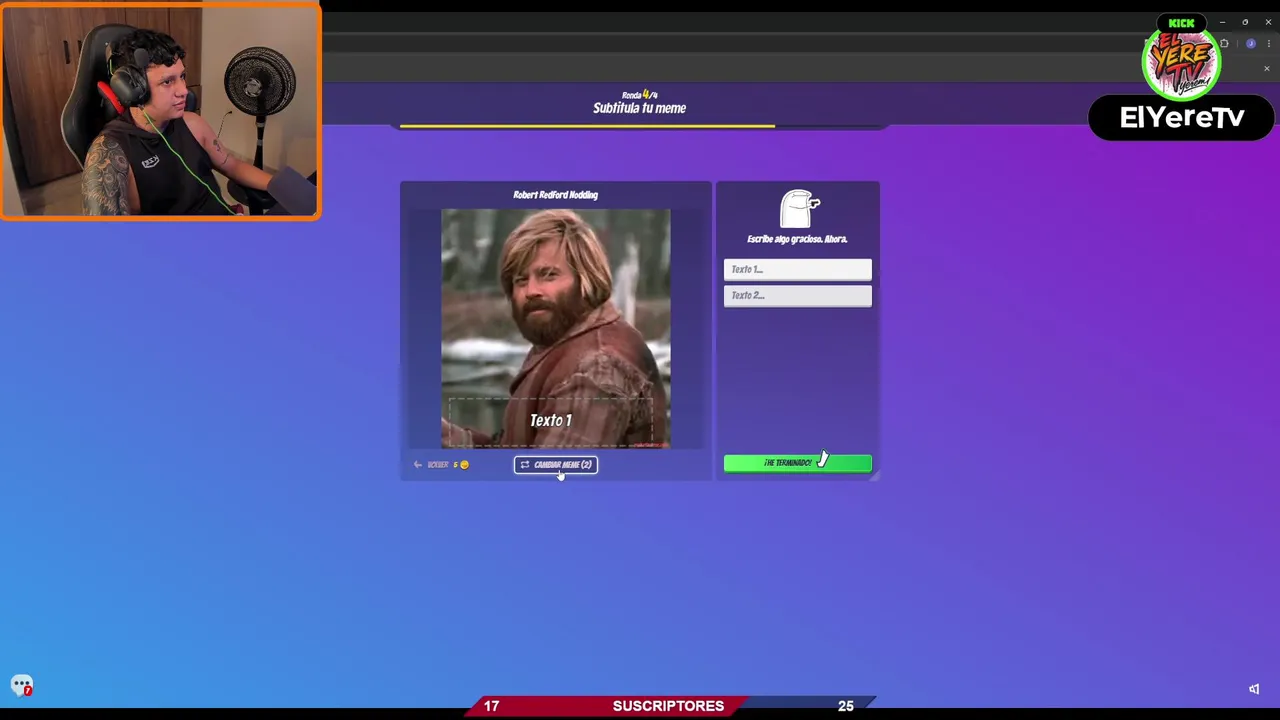Screen dimensions: 1280x720
Task: Focus the Texto 1 input field
Action: [797, 269]
